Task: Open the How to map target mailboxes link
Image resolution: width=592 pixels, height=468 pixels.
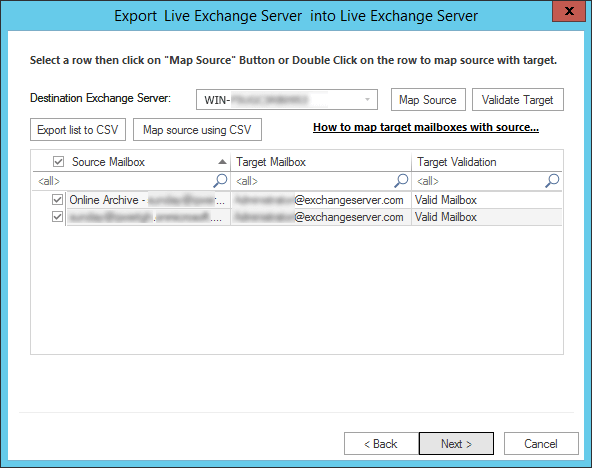Action: 426,128
